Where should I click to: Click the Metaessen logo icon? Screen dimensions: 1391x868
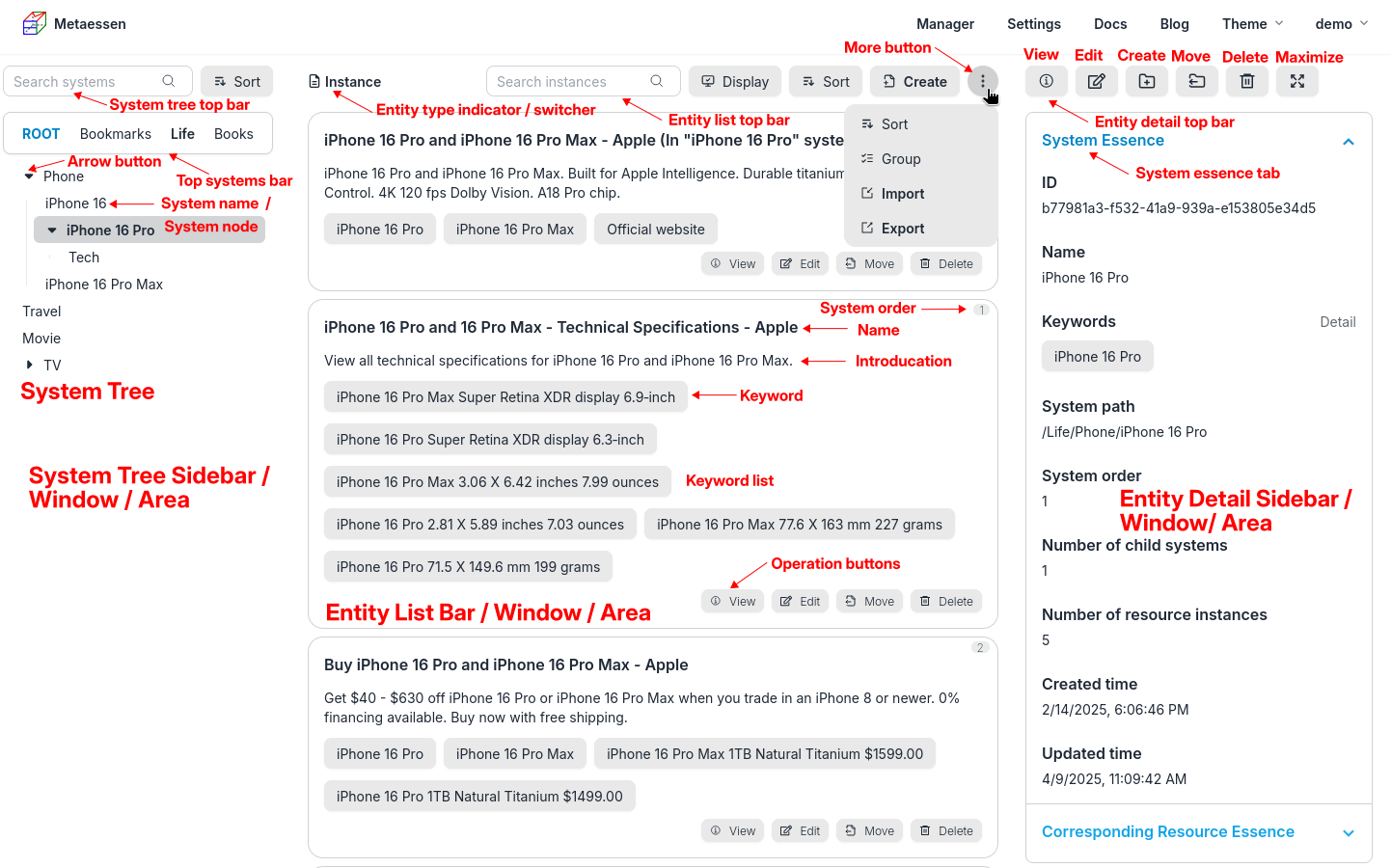(34, 23)
